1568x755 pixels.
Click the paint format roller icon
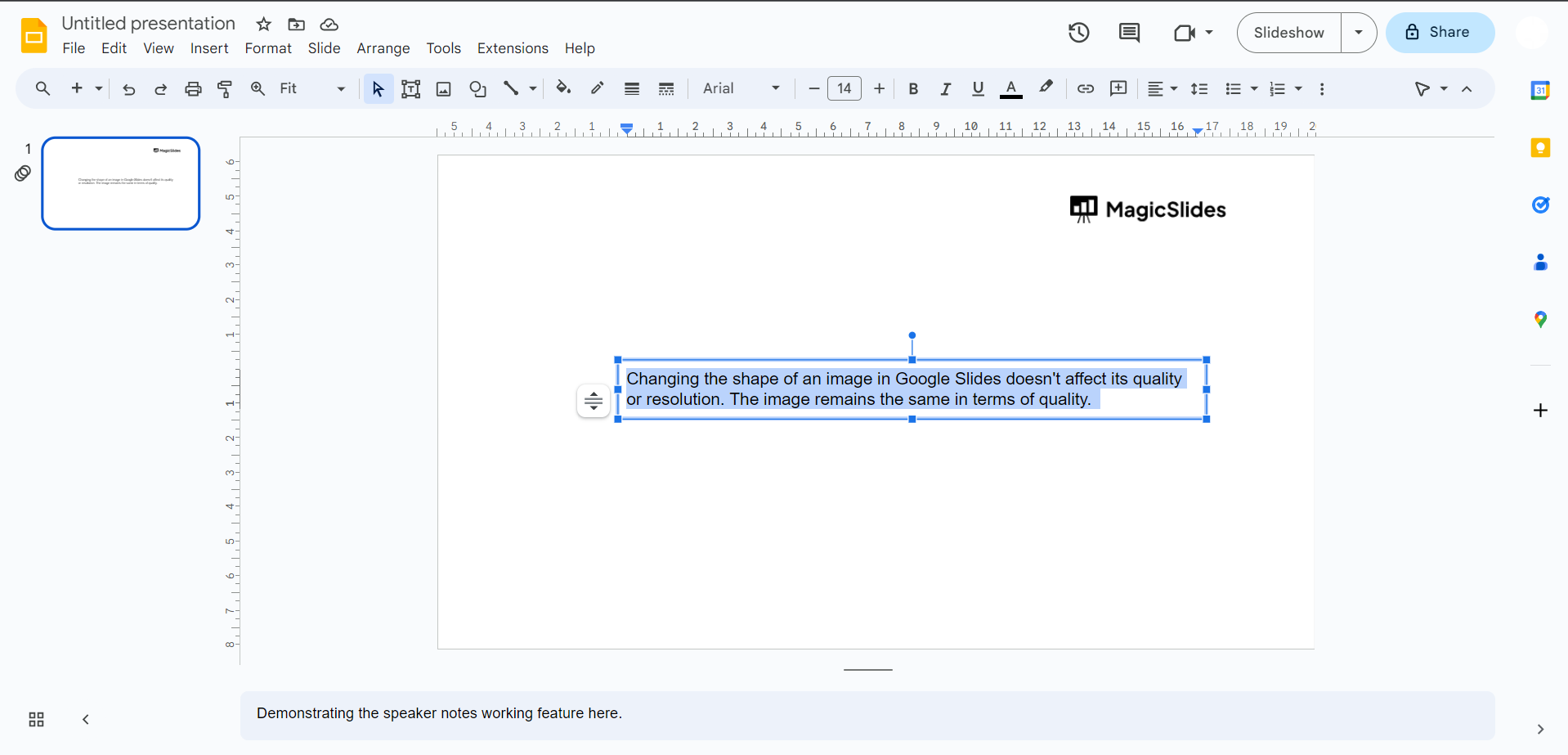coord(225,89)
